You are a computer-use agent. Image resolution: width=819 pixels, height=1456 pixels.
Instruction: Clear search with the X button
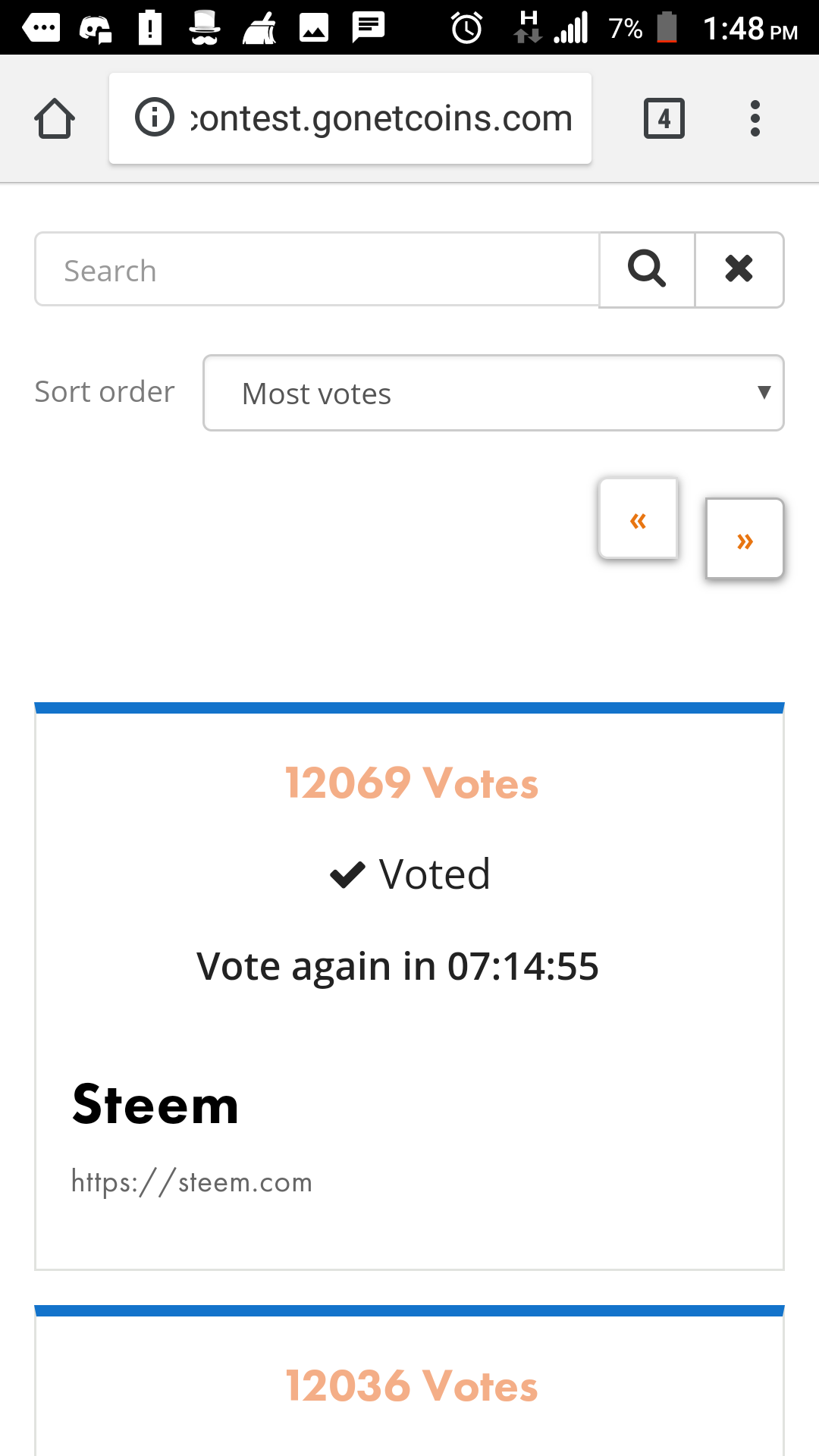coord(739,269)
